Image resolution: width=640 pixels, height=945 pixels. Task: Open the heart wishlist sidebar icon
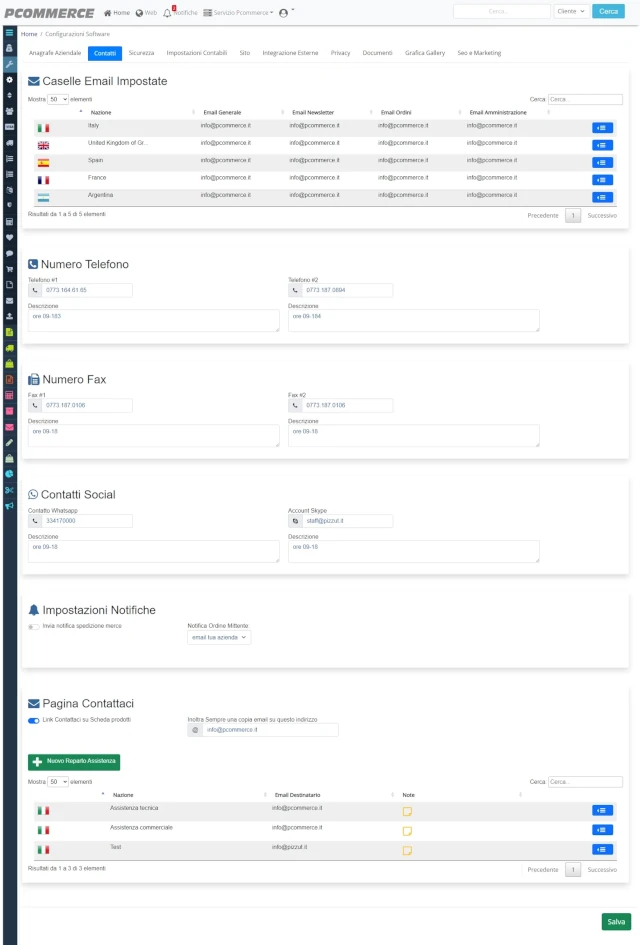[9, 237]
